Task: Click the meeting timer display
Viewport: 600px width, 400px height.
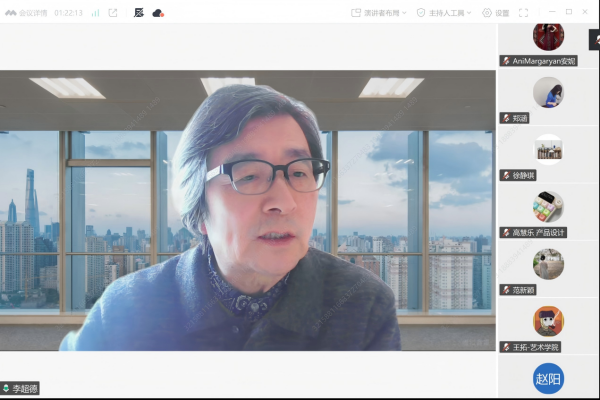Action: (x=68, y=13)
